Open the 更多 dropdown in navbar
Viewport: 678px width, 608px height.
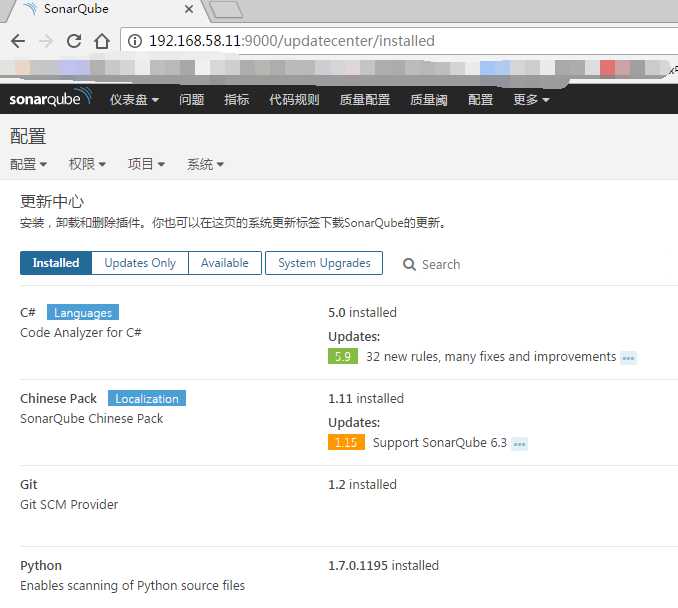coord(531,99)
